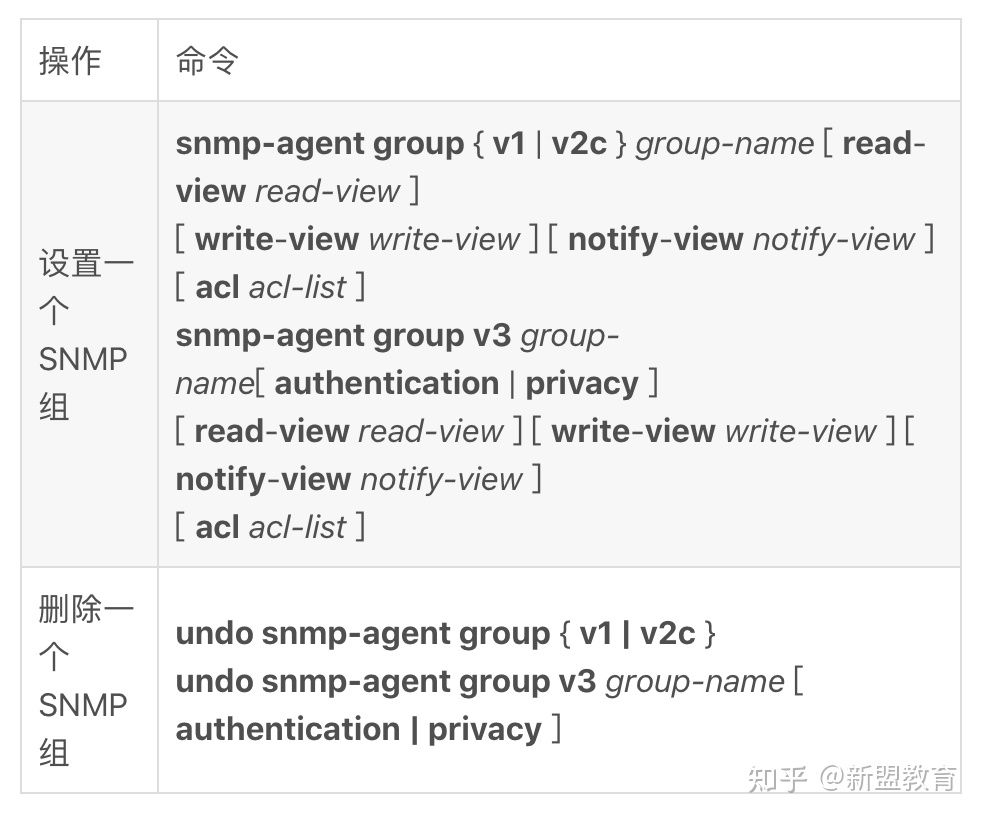Click undo snmp-agent group { v1 | v2c } line
The image size is (982, 818).
[446, 633]
